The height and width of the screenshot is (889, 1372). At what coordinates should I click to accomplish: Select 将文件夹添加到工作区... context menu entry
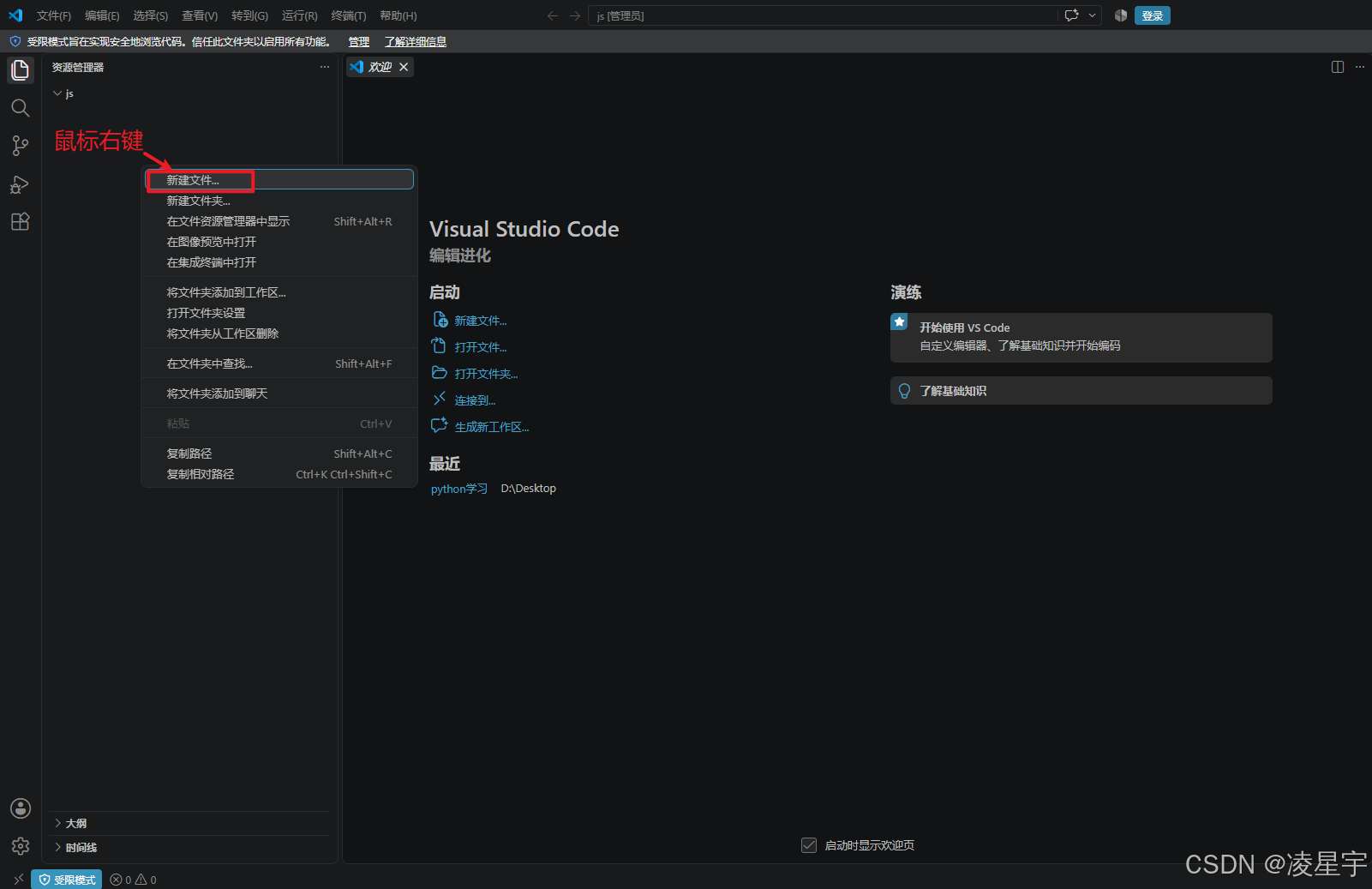(x=279, y=292)
